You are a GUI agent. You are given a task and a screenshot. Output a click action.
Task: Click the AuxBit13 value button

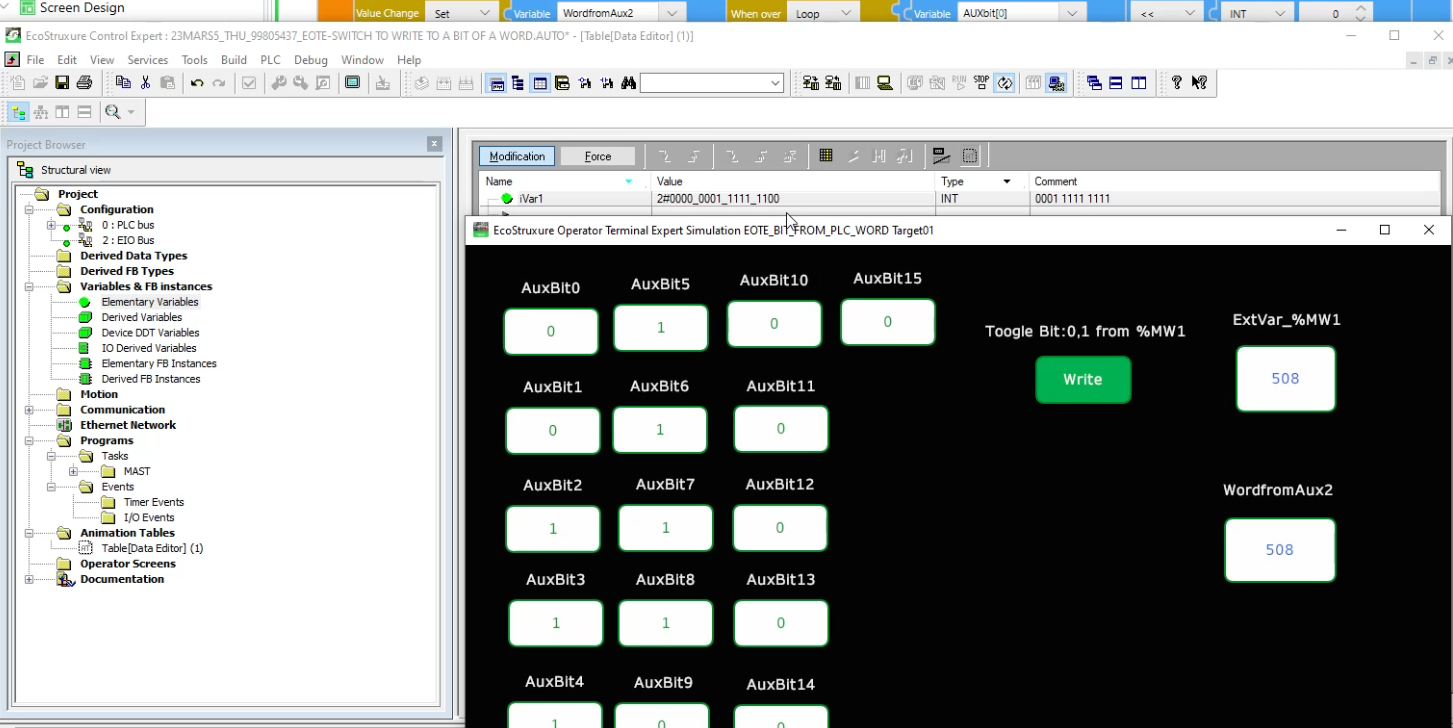(781, 623)
